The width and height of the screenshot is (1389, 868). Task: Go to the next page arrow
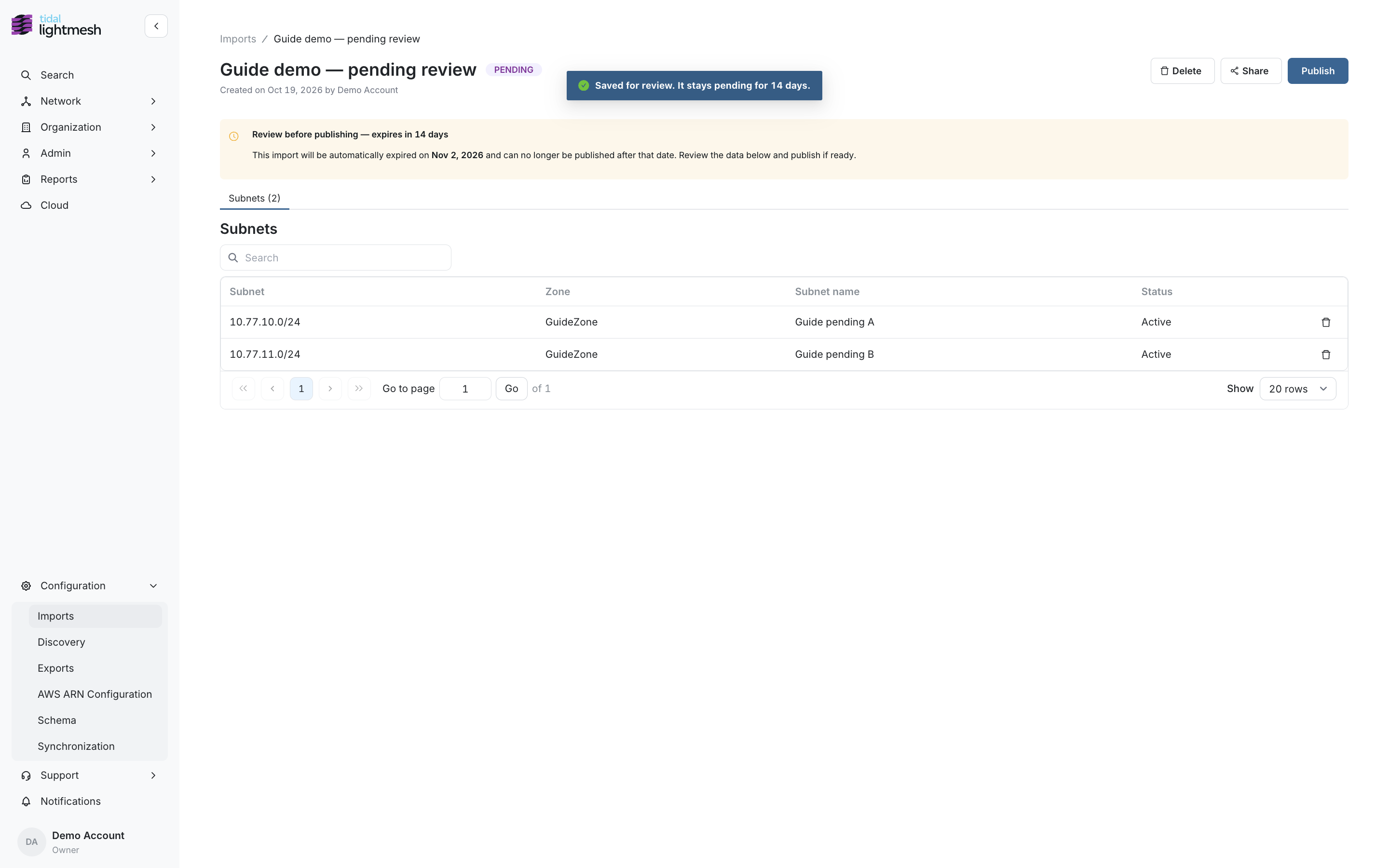tap(330, 389)
